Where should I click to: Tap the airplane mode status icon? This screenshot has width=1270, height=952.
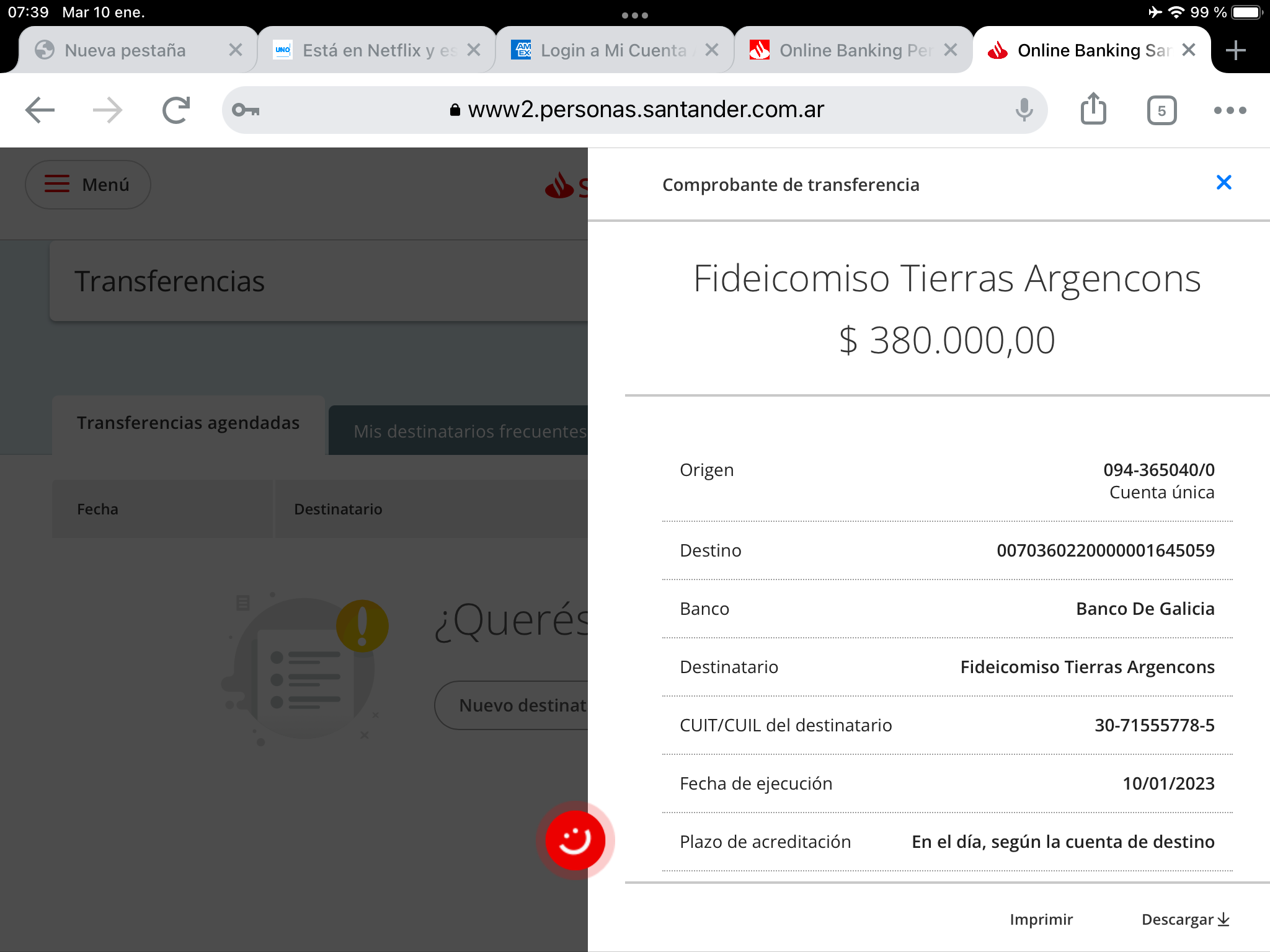click(1155, 12)
